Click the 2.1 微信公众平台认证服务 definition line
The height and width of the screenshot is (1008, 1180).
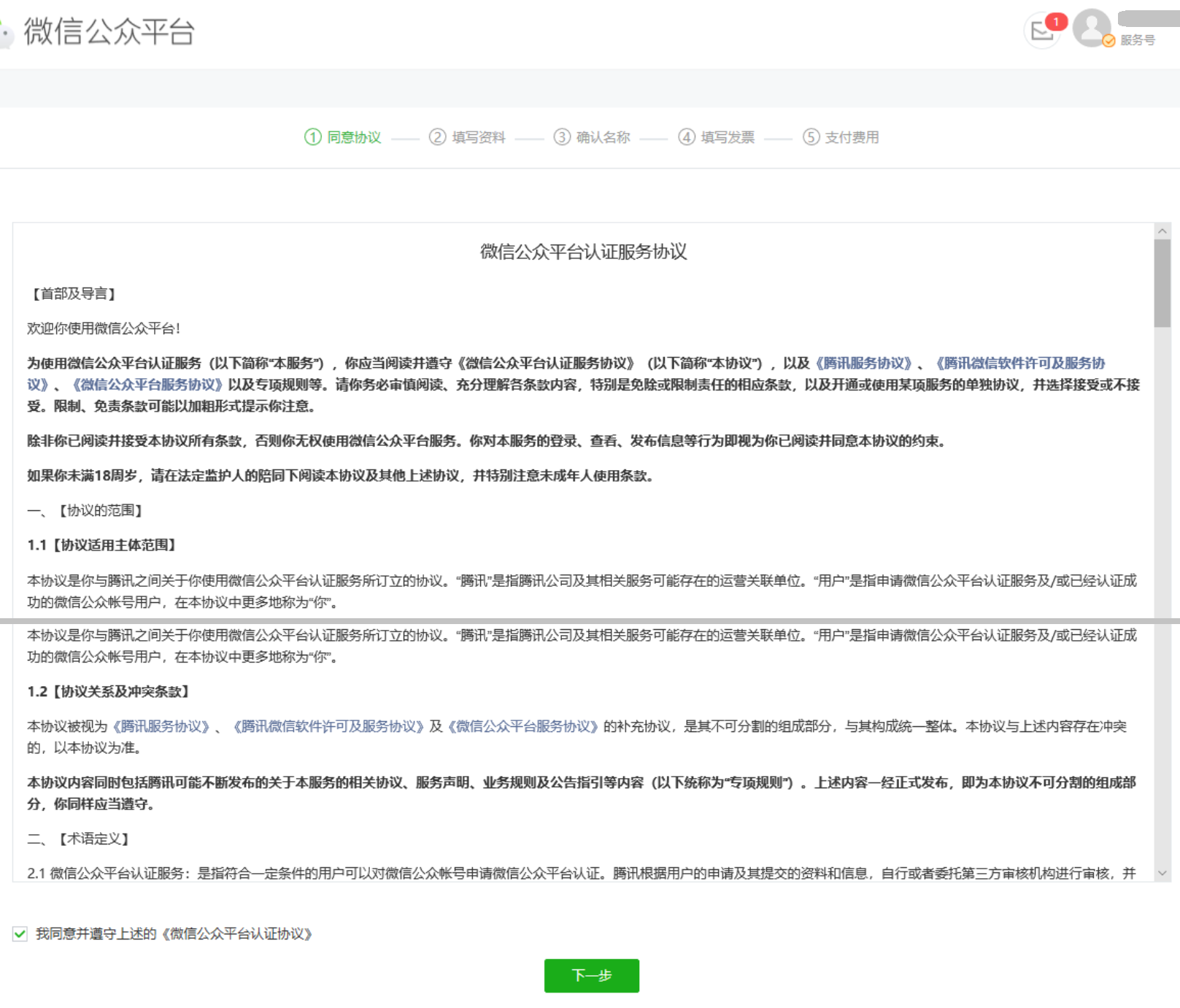pos(582,873)
